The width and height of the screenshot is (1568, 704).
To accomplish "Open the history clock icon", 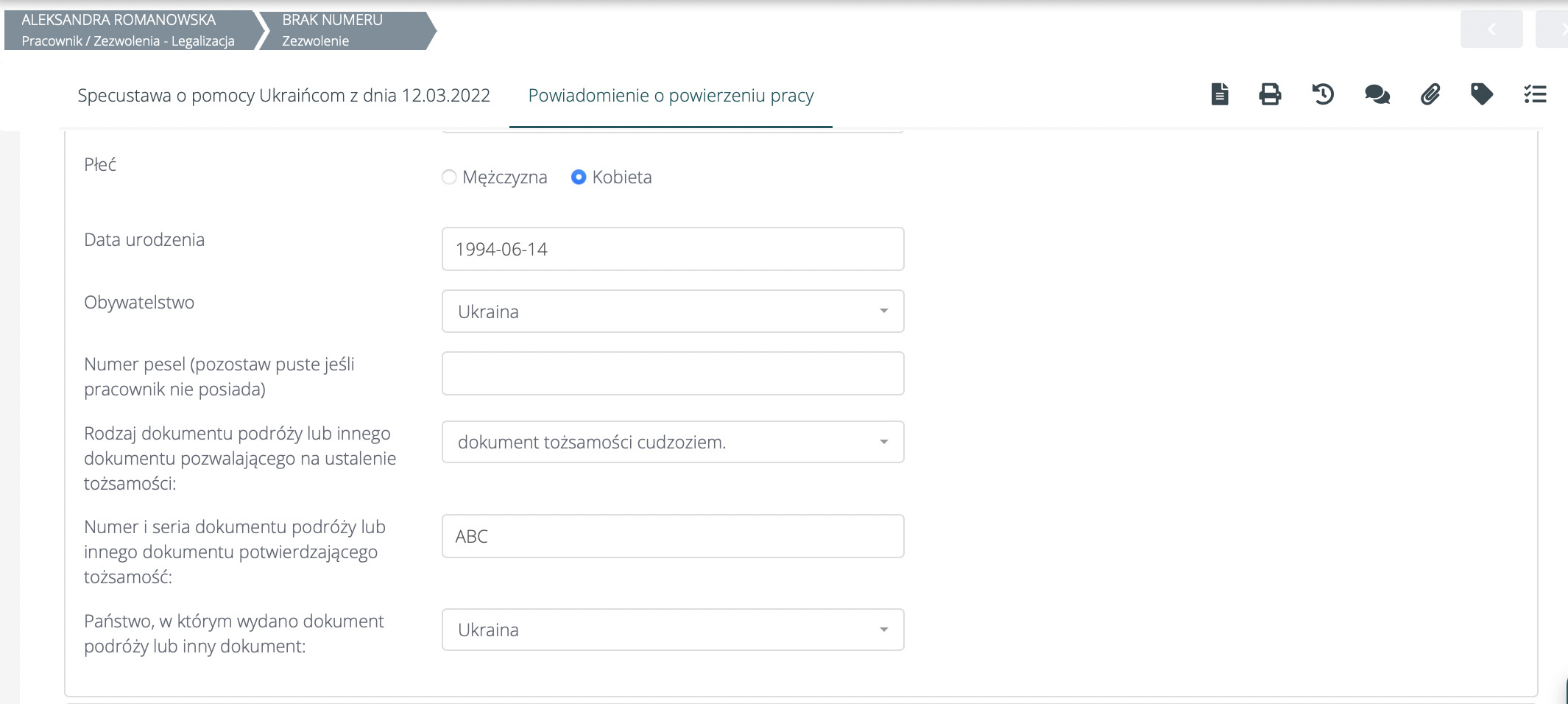I will coord(1323,94).
